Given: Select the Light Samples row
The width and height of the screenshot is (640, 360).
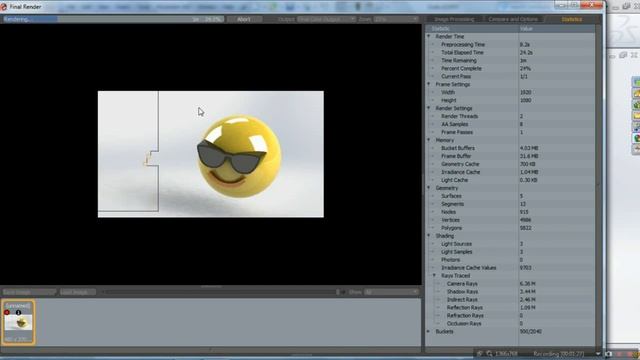Looking at the screenshot, I should tap(510, 251).
